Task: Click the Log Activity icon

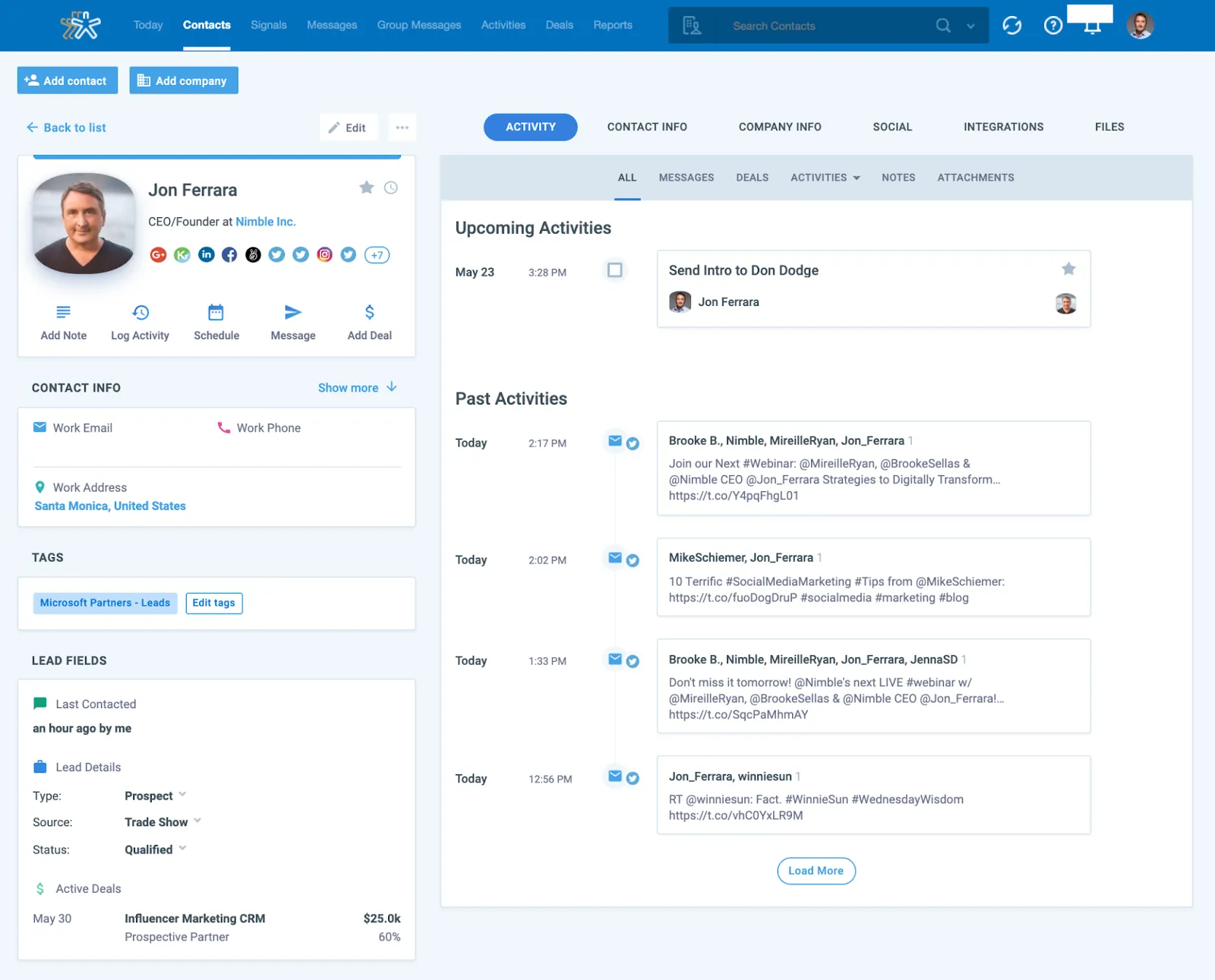Action: [140, 312]
